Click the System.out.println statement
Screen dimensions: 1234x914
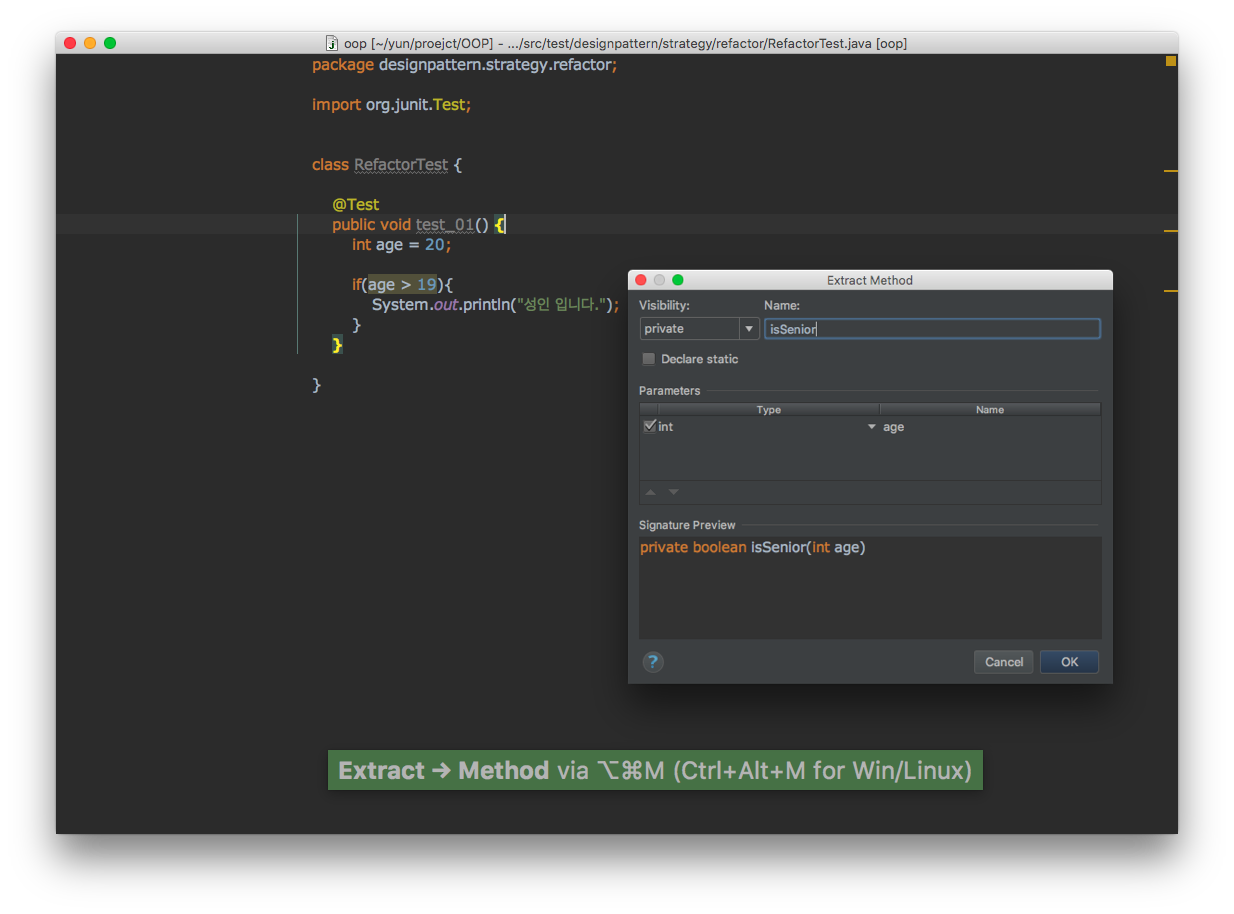tap(496, 305)
